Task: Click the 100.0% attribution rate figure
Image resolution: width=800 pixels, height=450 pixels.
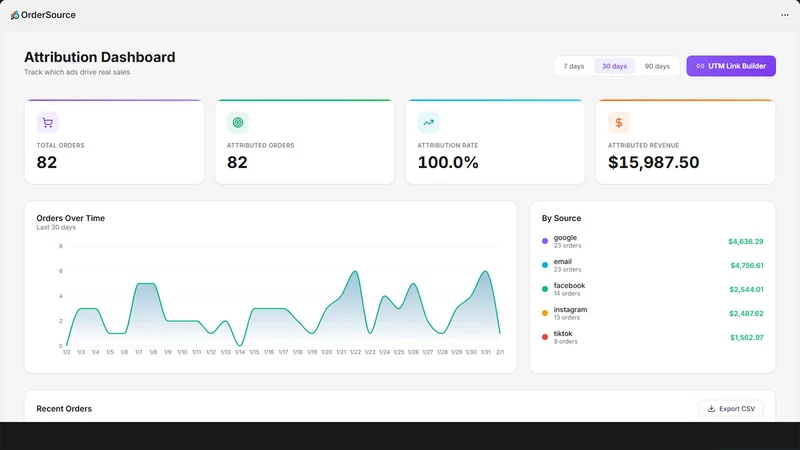Action: pyautogui.click(x=448, y=162)
